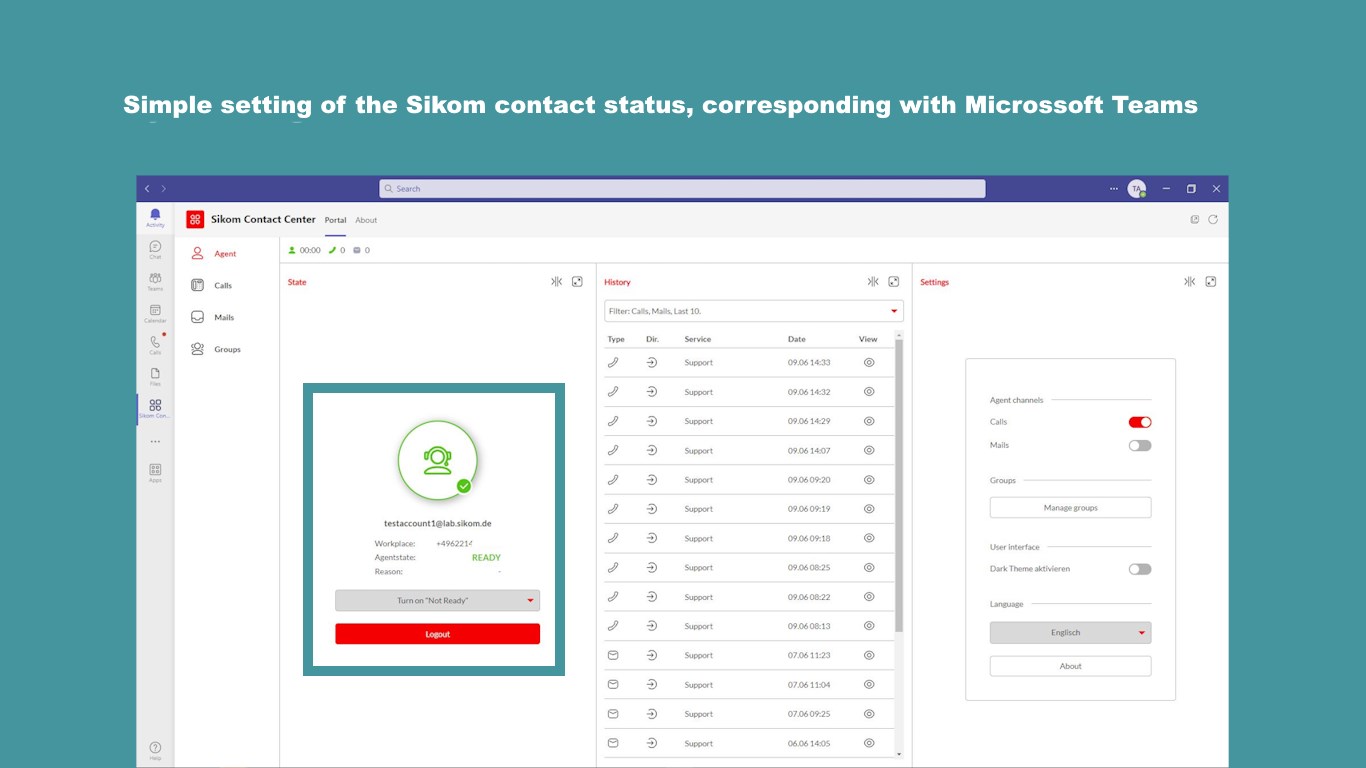Click the green headset agent avatar
The width and height of the screenshot is (1366, 768).
coord(438,460)
